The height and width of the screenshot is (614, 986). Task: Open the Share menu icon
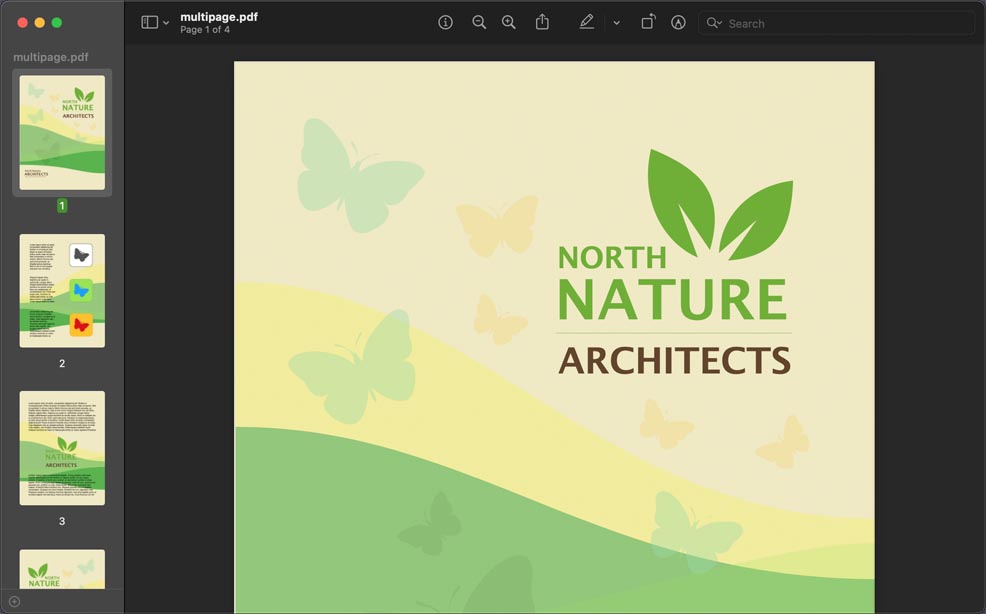tap(542, 23)
